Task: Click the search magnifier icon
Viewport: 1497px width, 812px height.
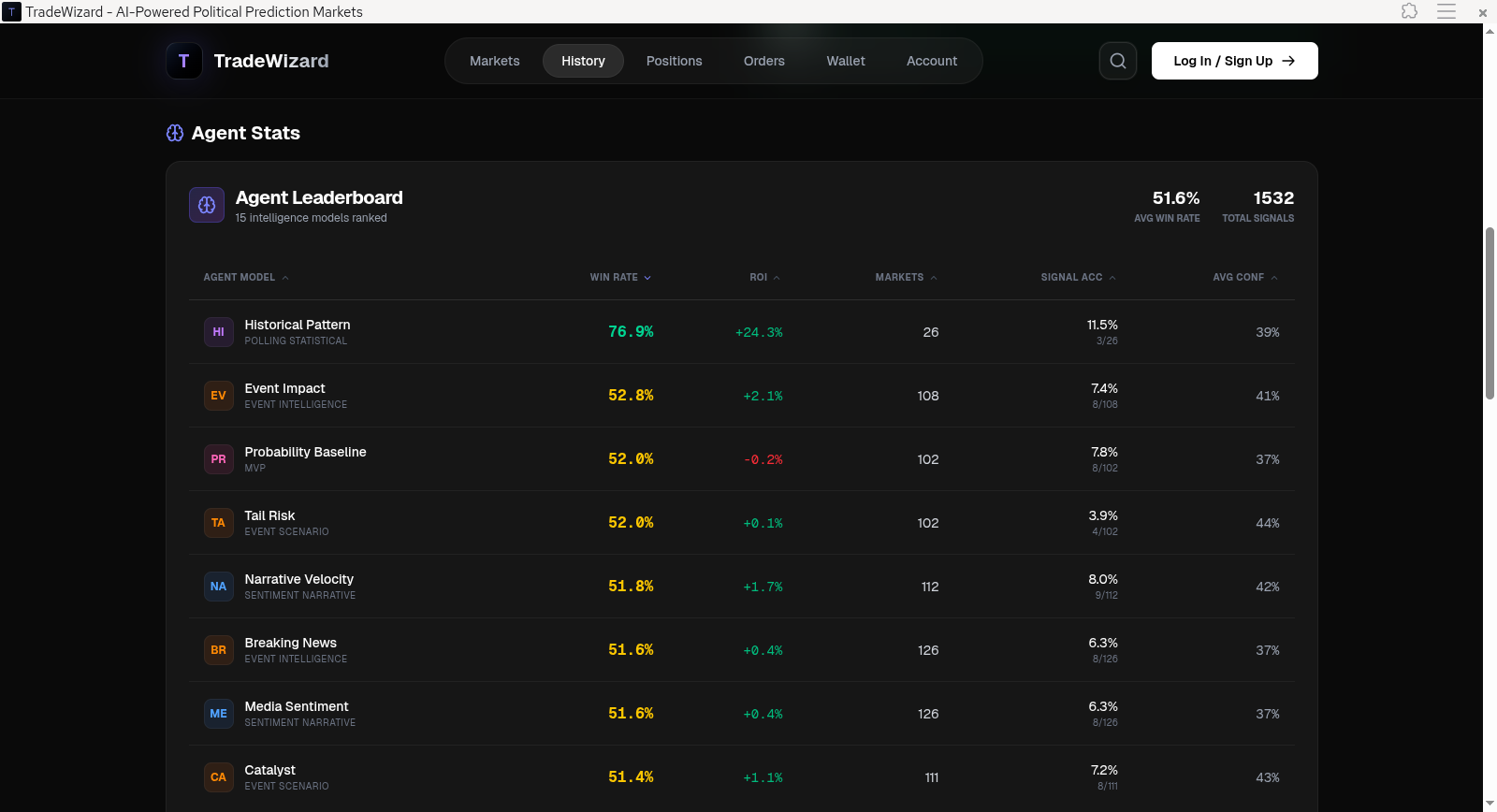Action: 1118,61
